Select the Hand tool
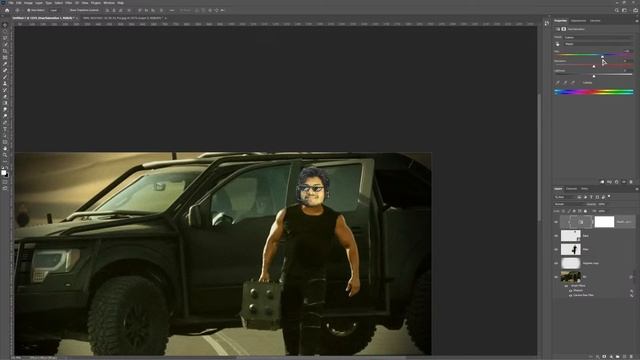This screenshot has height=360, width=640. point(5,149)
